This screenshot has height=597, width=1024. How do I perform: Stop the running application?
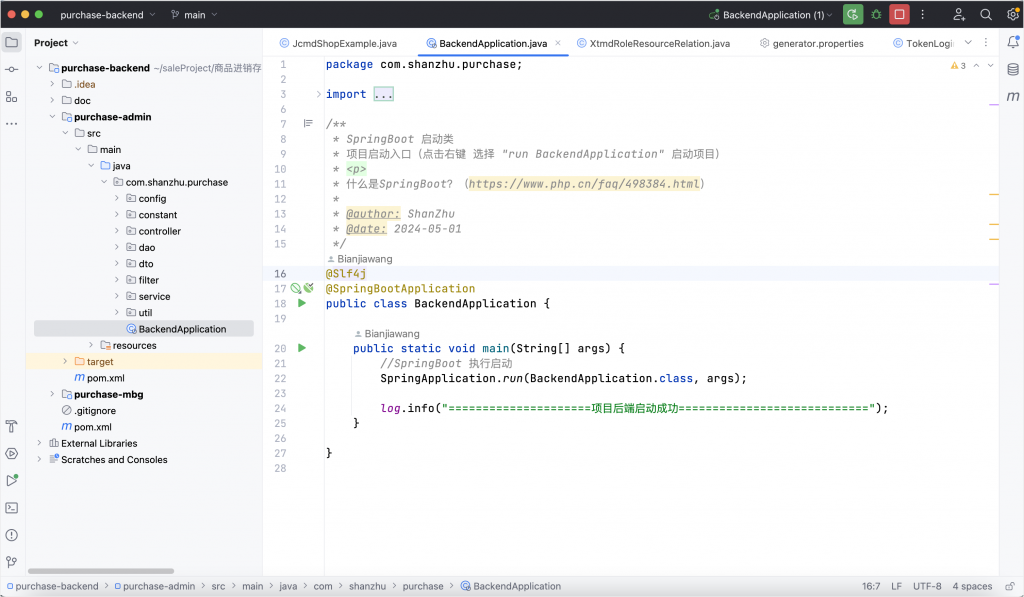pyautogui.click(x=900, y=15)
